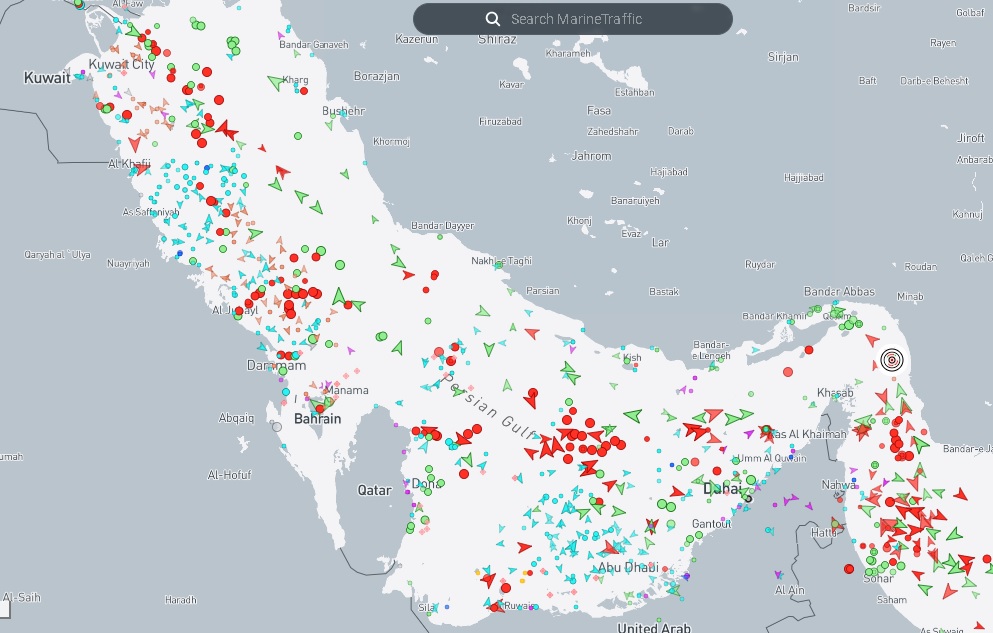Click the Jahrom map label

(591, 156)
